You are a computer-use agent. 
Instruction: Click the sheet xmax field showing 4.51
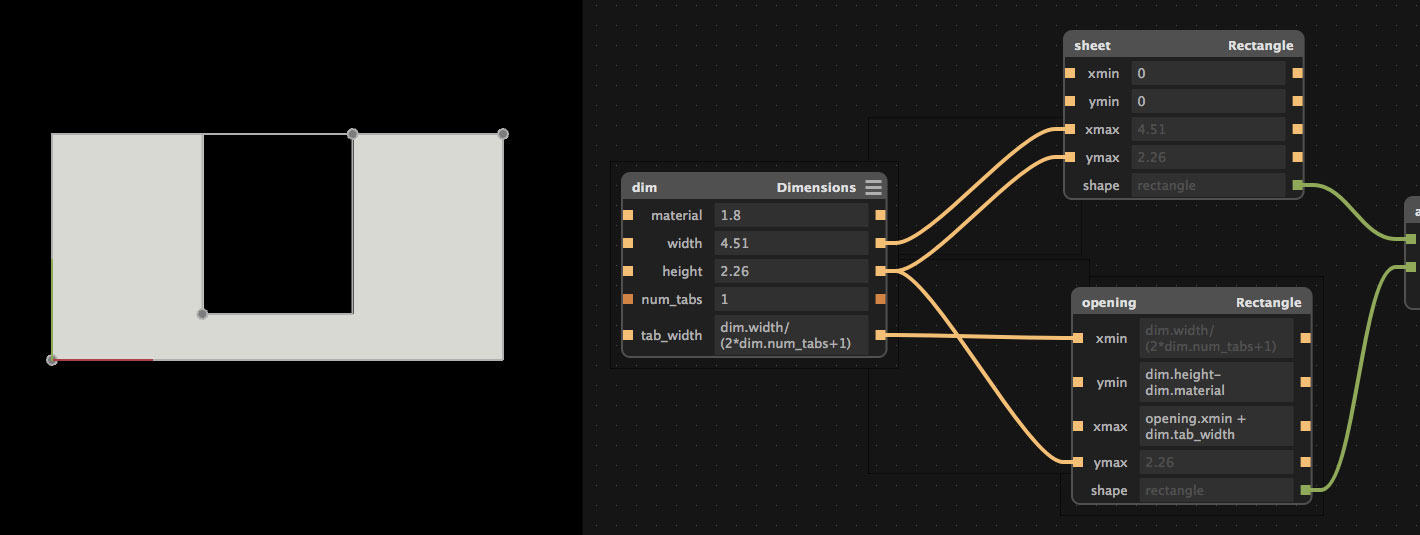point(1209,129)
